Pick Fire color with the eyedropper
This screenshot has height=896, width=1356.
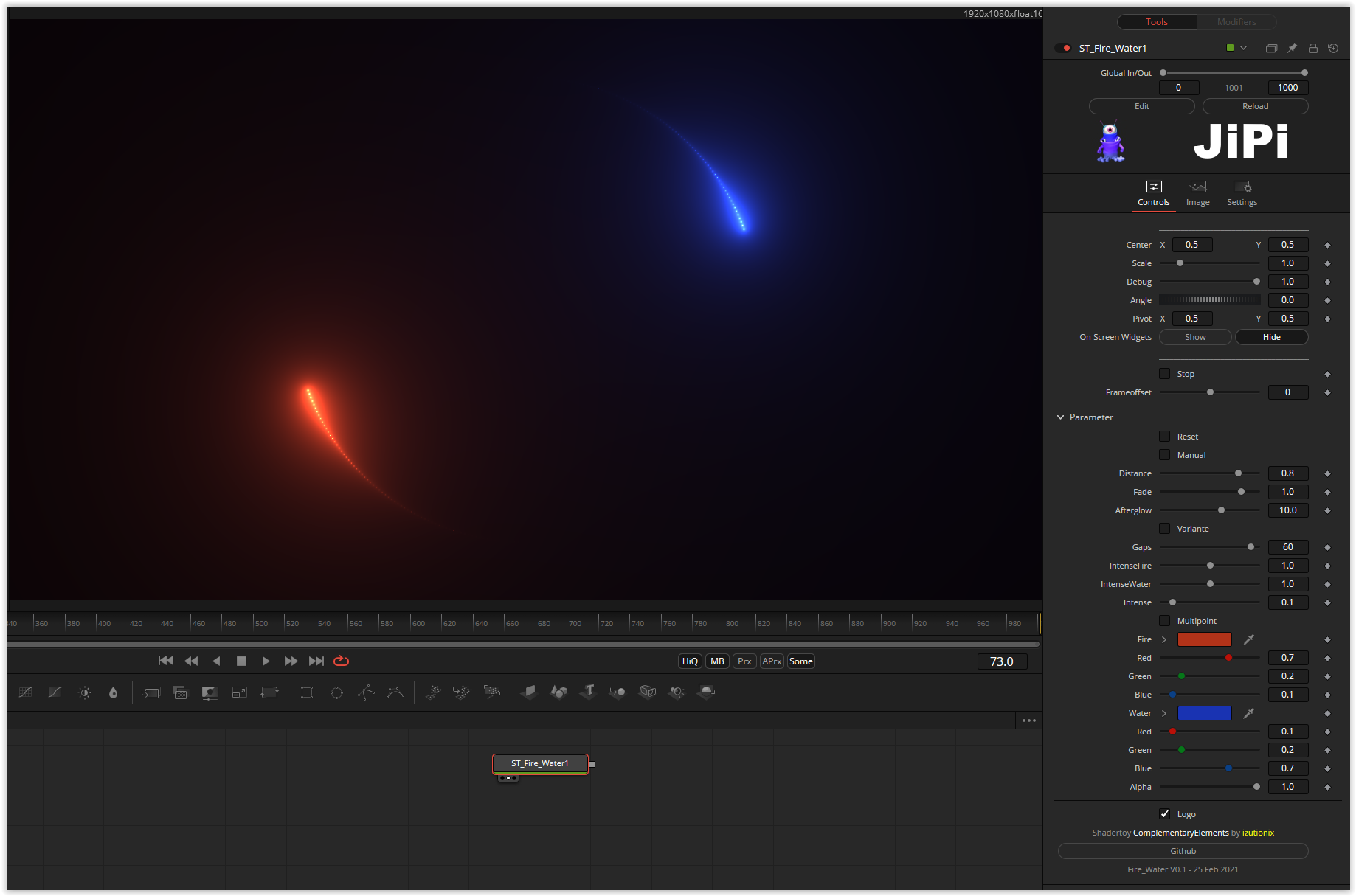pyautogui.click(x=1249, y=639)
